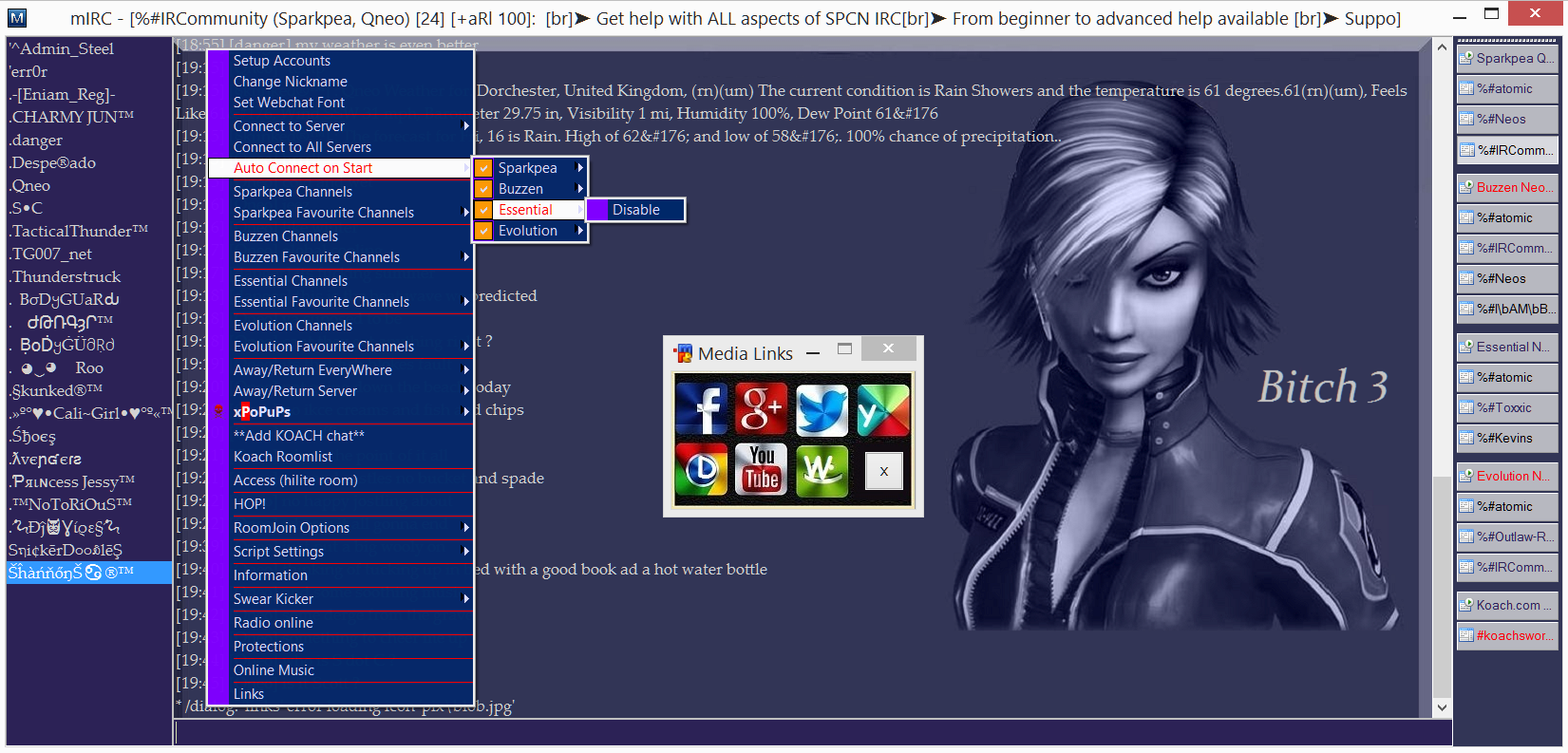The height and width of the screenshot is (753, 1568).
Task: Open the Facebook icon in Media Links
Action: (x=702, y=409)
